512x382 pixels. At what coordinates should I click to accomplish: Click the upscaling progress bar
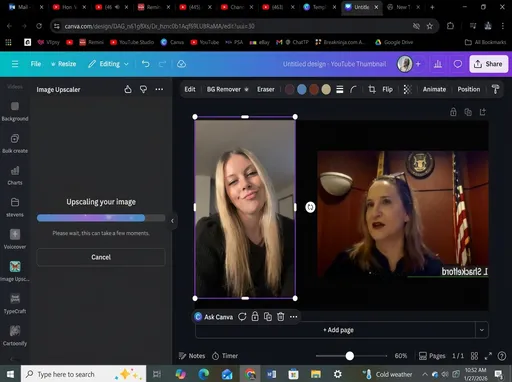pyautogui.click(x=101, y=218)
